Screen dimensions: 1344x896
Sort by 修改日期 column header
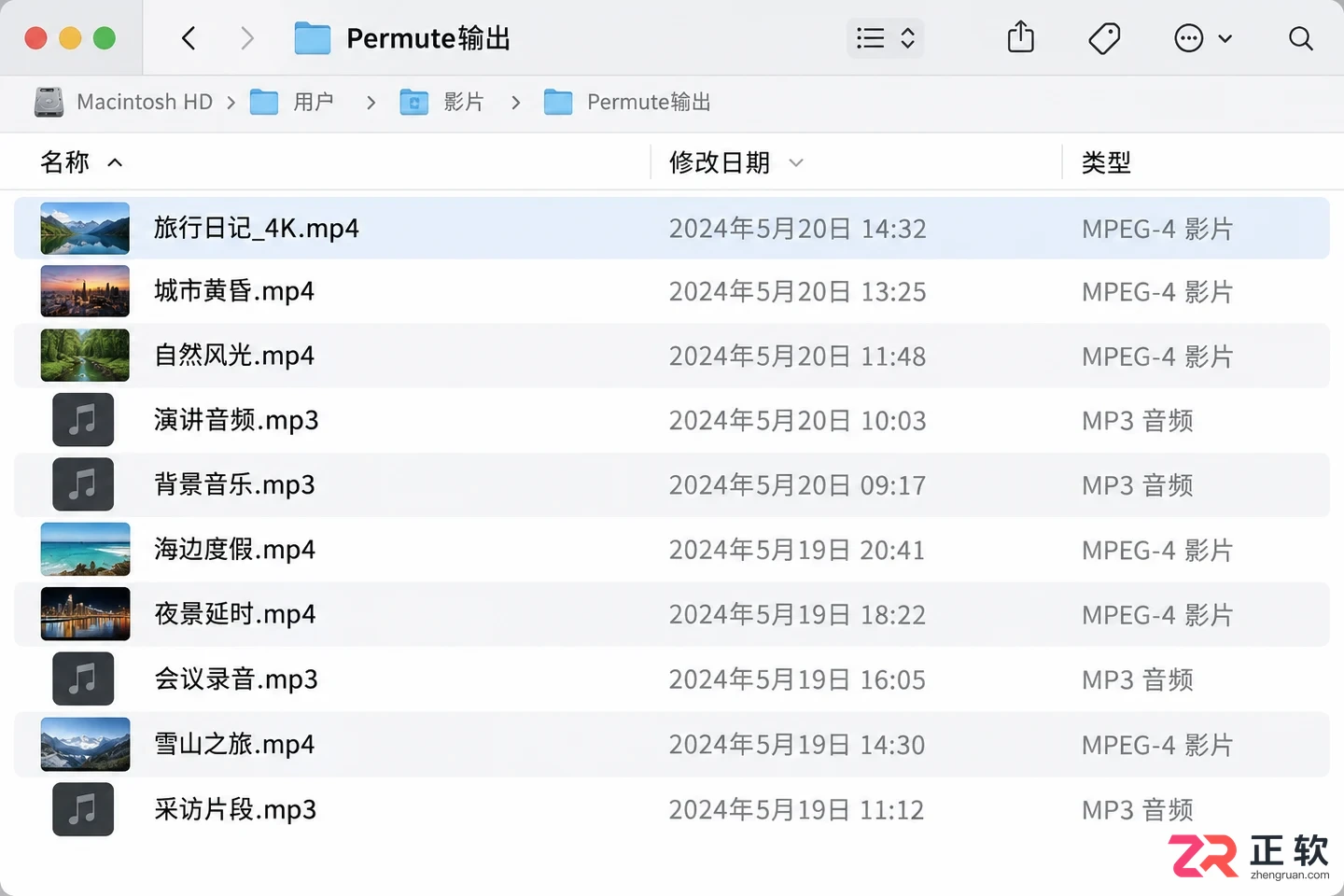point(736,162)
